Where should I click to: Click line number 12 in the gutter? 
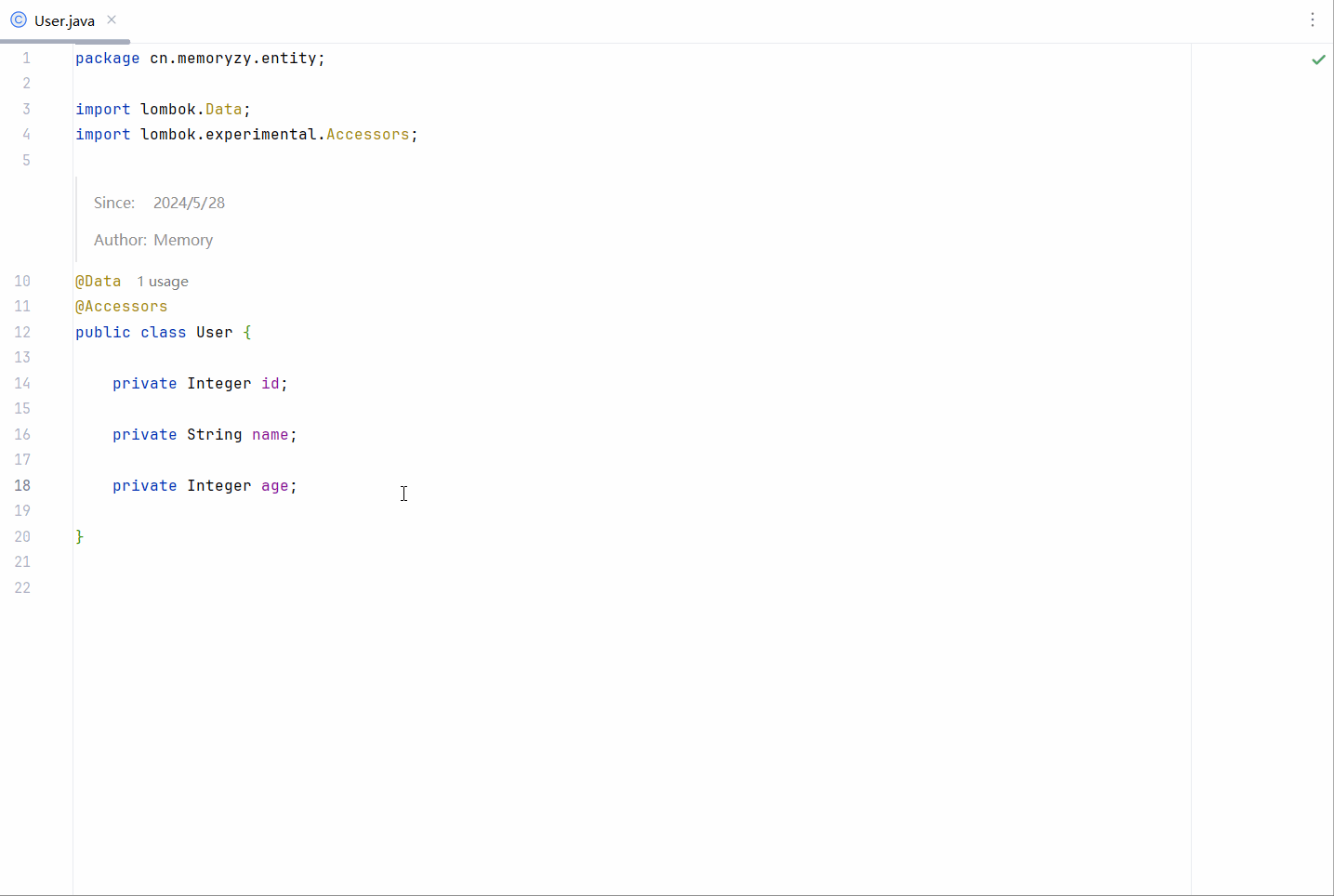point(22,332)
